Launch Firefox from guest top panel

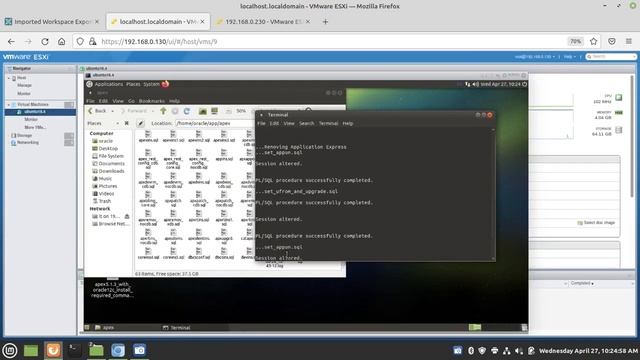(x=165, y=84)
